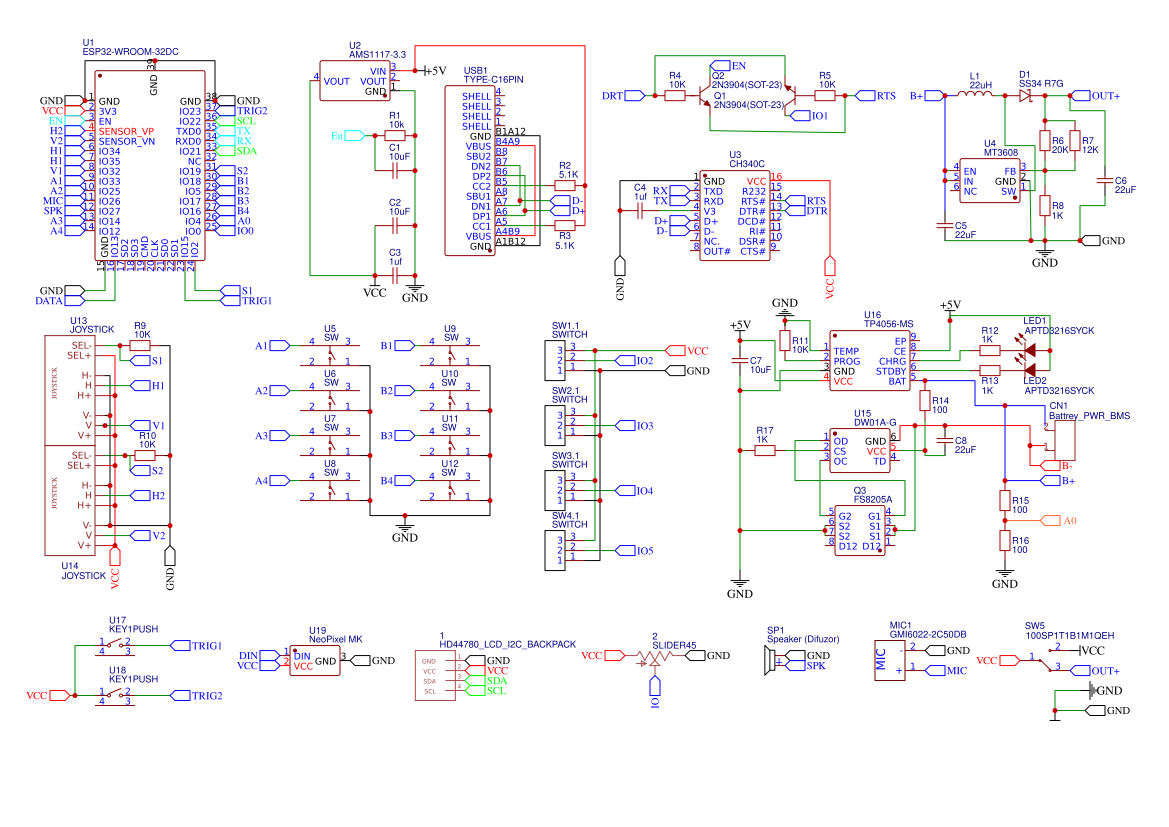1169x827 pixels.
Task: Select the DW01A-G protection IC symbol U15
Action: (860, 450)
